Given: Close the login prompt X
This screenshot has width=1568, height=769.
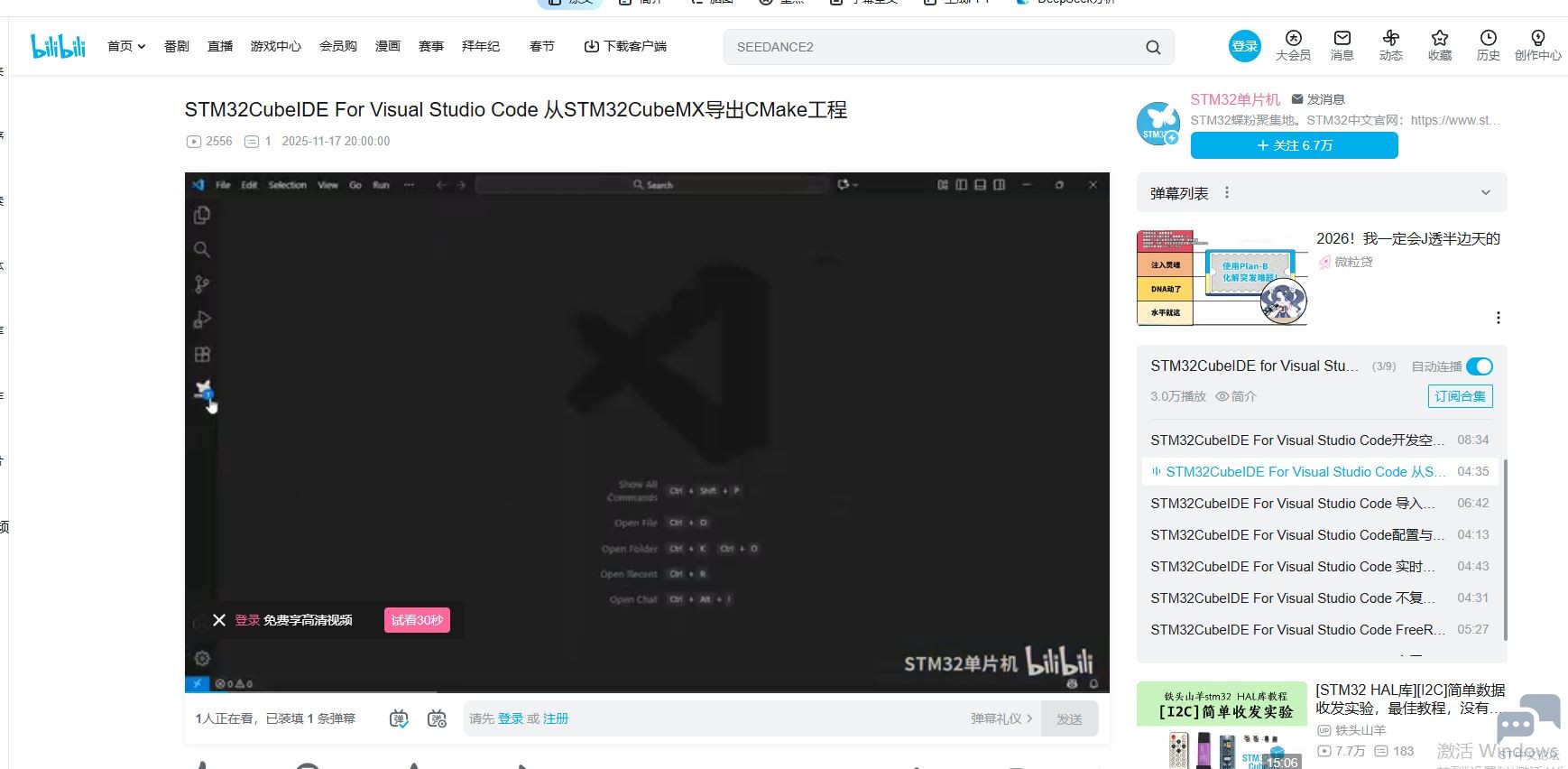Looking at the screenshot, I should (x=219, y=620).
